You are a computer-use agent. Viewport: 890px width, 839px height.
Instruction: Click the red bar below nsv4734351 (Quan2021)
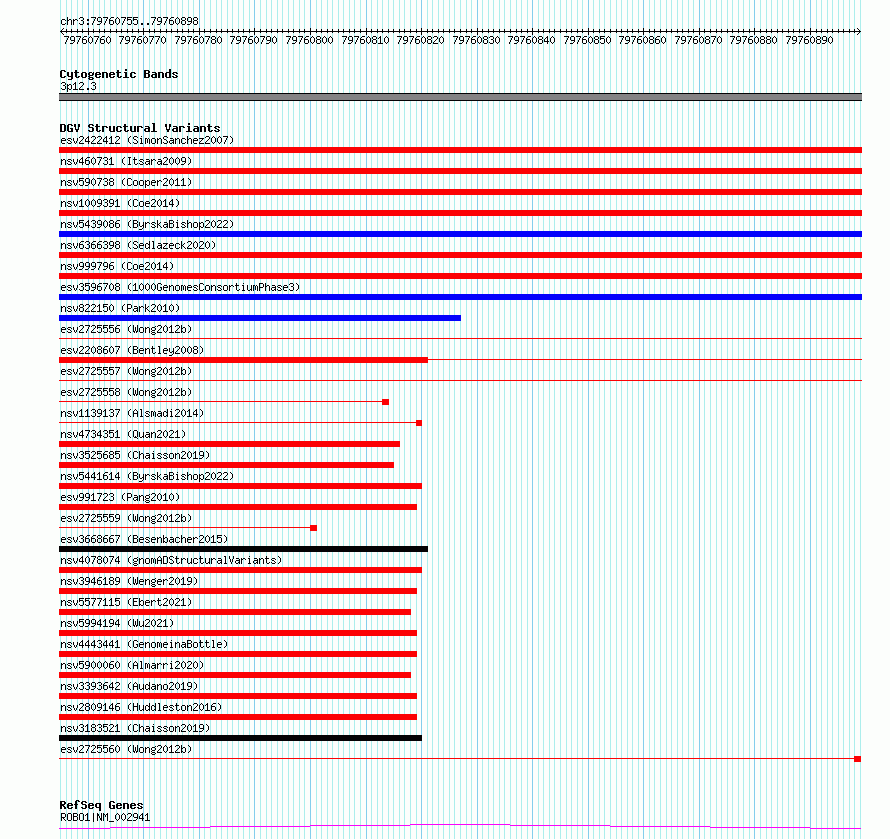pos(229,444)
